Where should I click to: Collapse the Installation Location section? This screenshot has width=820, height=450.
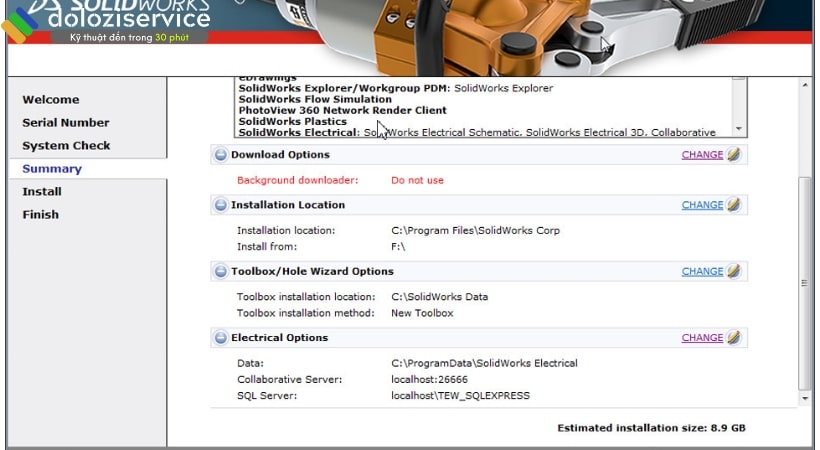click(221, 205)
